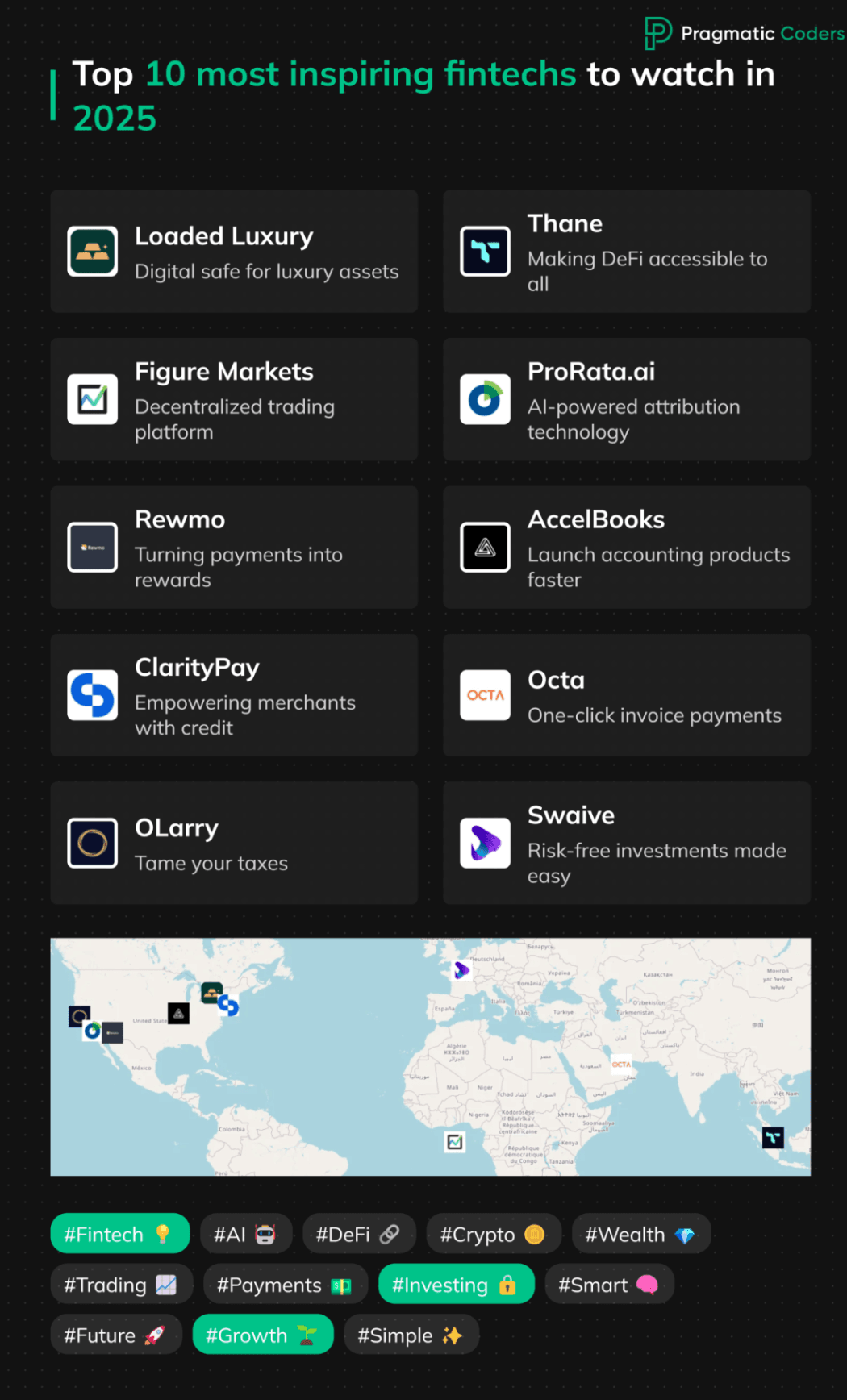The width and height of the screenshot is (847, 1400).
Task: Select the OLarry marker on the map
Action: coord(79,1016)
